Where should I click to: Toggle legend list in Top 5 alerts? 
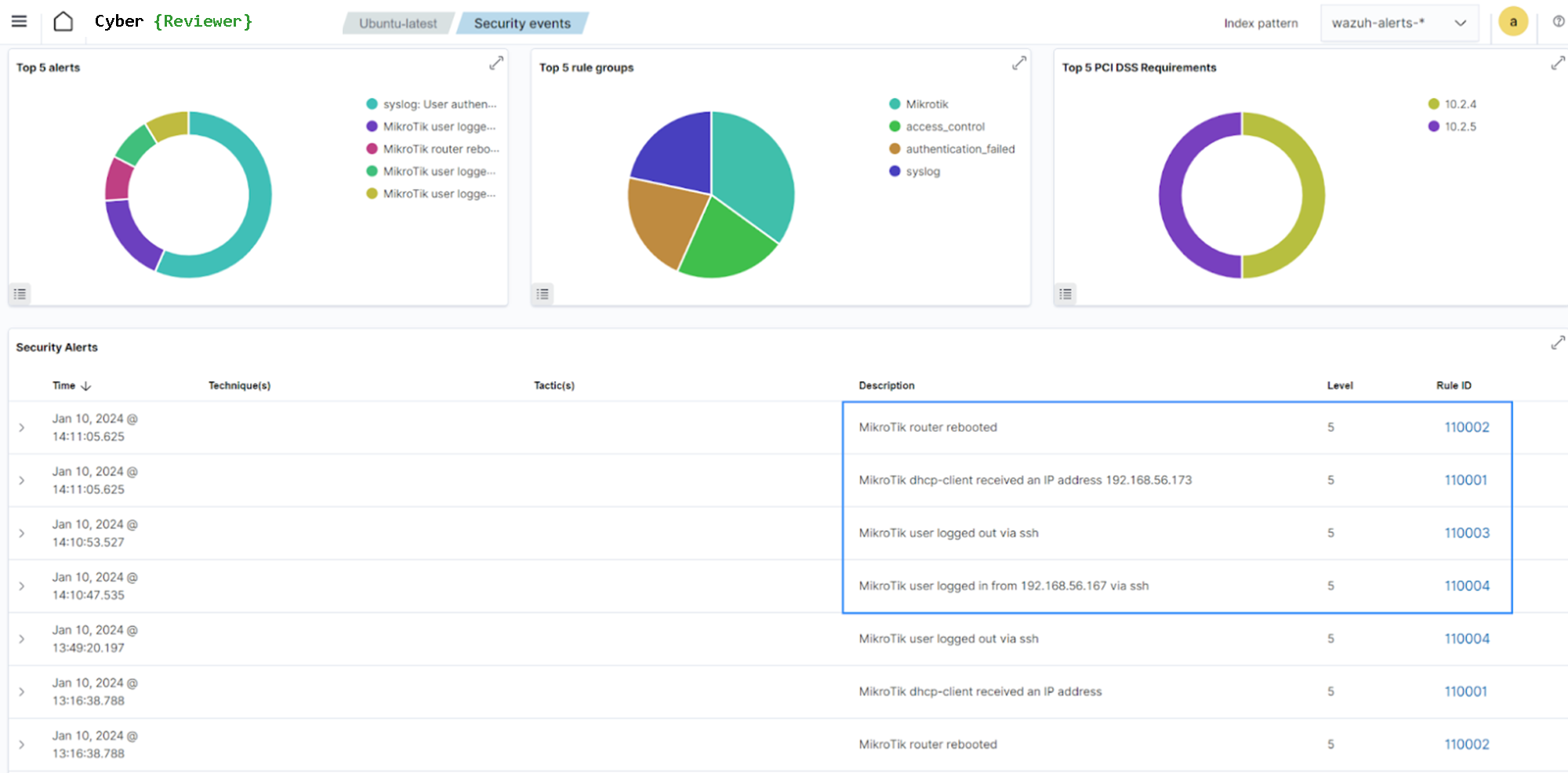(20, 294)
